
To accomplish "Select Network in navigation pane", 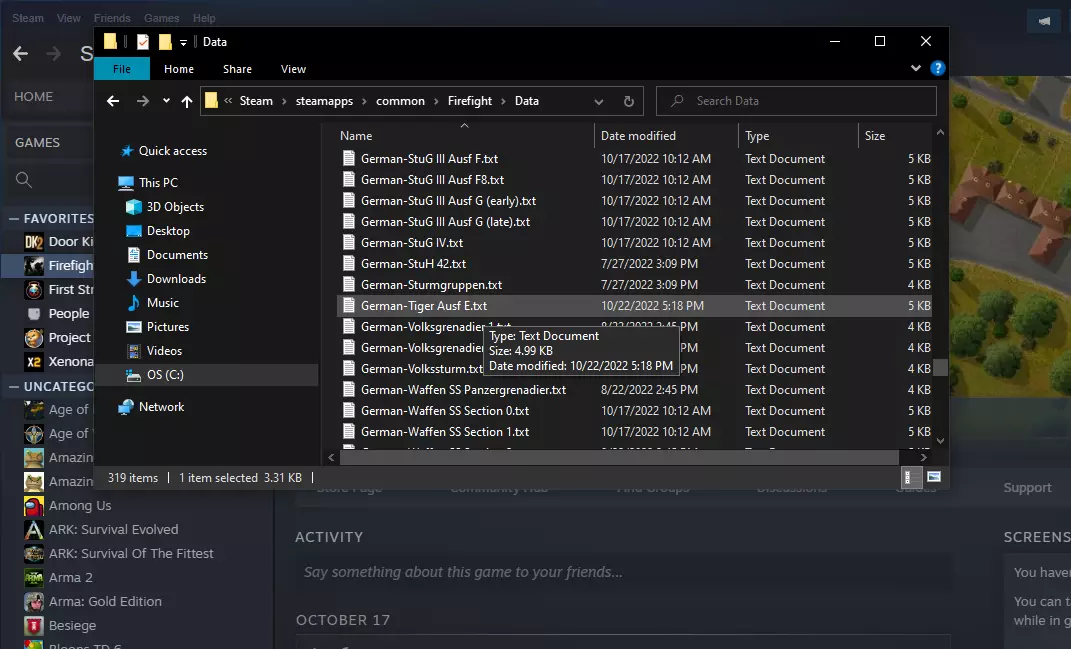I will click(x=161, y=406).
